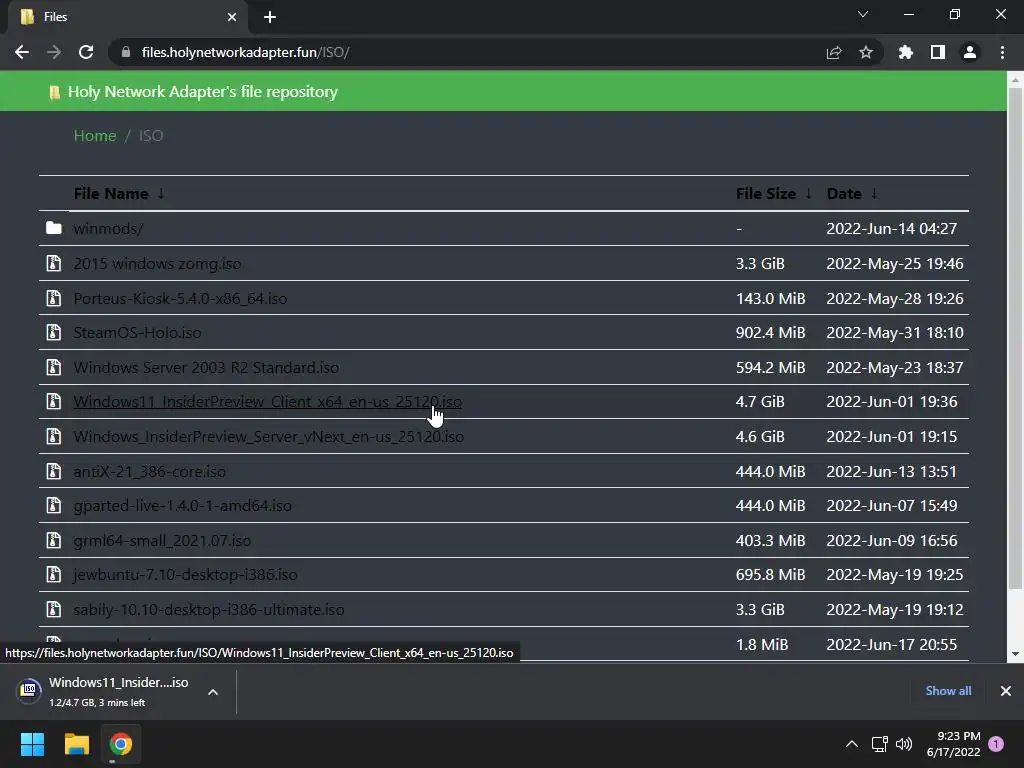Click the file icon beside 2015 windows zomg.iso

tap(54, 263)
